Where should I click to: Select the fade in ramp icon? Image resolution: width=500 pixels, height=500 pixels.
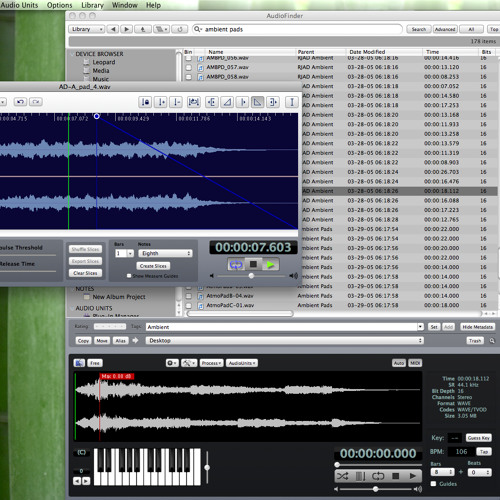[x=227, y=102]
